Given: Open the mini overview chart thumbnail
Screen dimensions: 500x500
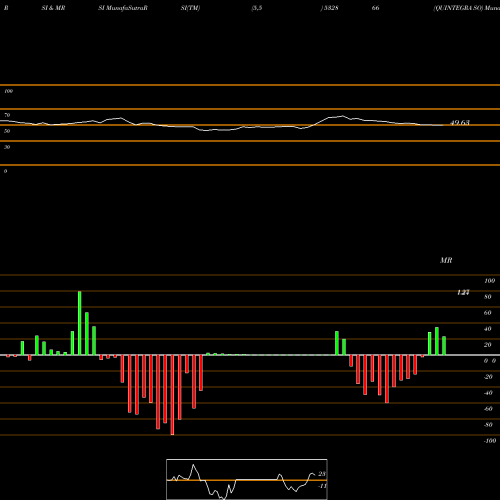Looking at the screenshot, I should click(x=247, y=479).
